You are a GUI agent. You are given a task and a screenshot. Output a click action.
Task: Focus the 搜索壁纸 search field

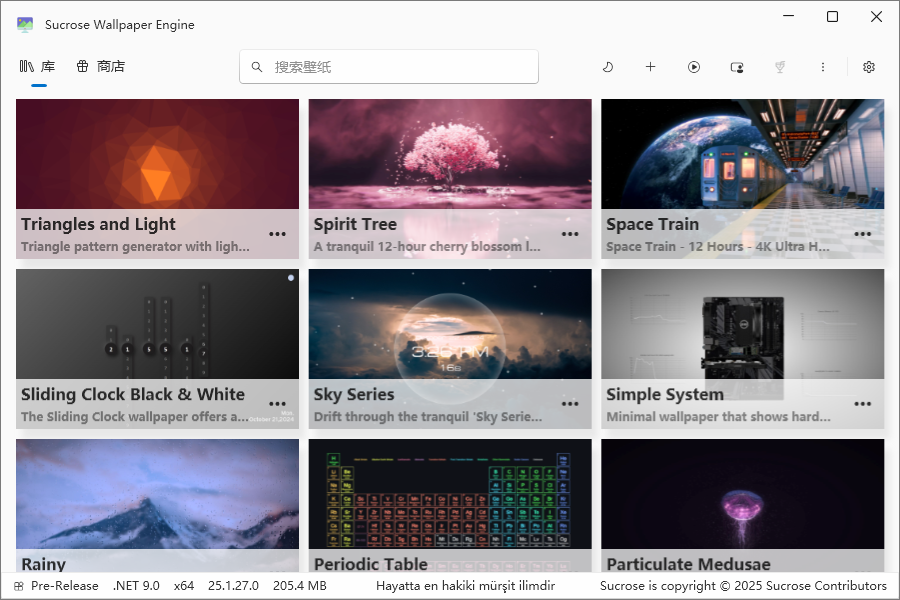pos(389,67)
